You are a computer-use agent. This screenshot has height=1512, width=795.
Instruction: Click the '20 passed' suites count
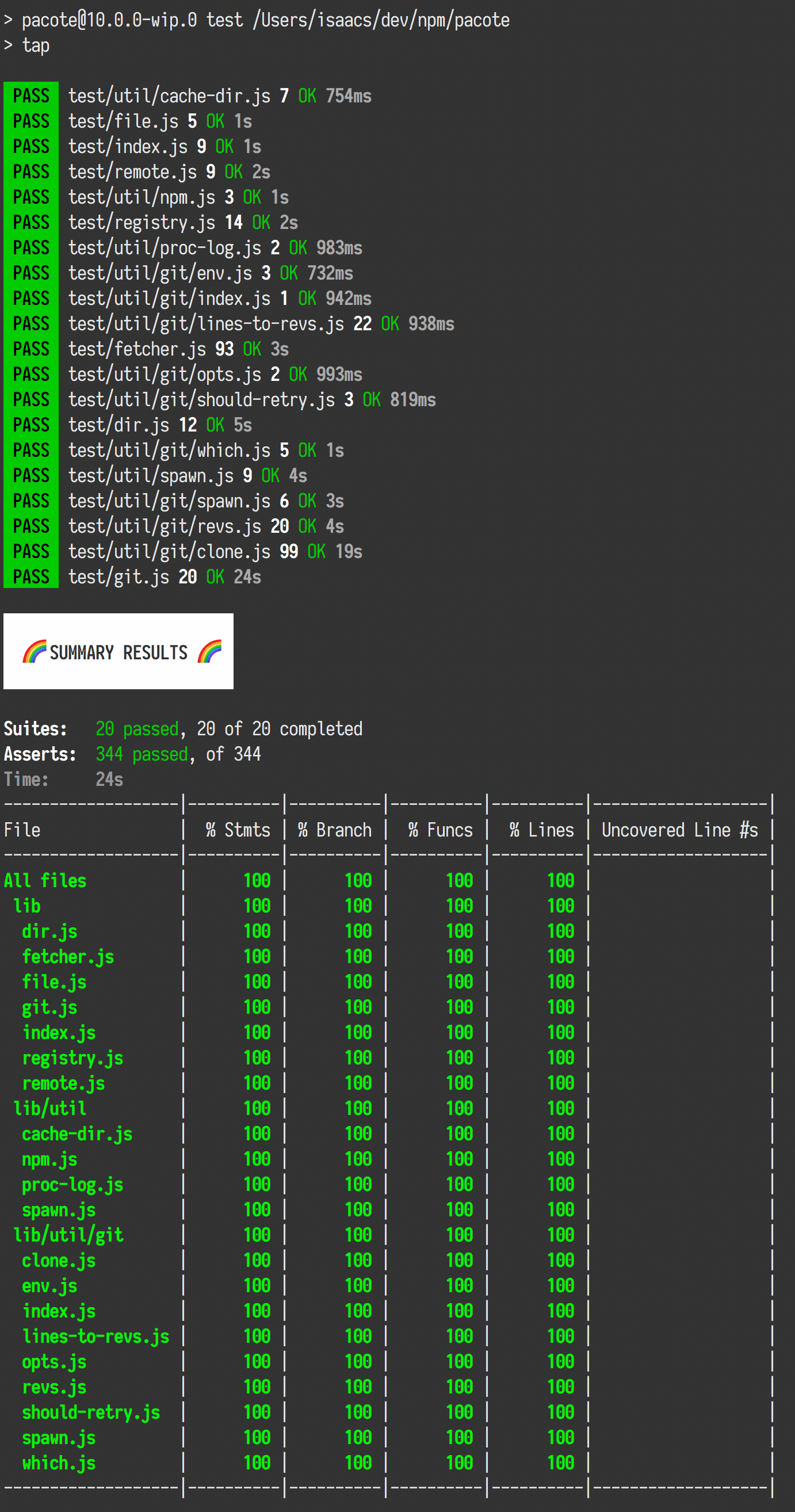(x=137, y=728)
